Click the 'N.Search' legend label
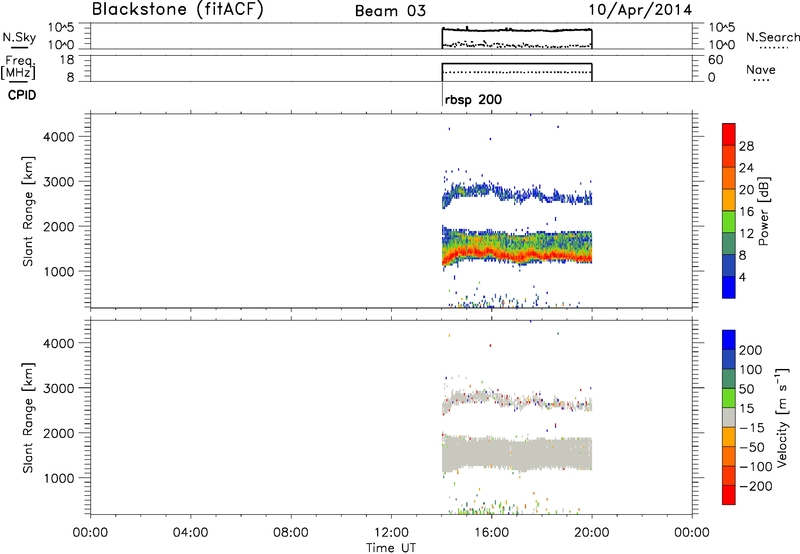800x554 pixels. tap(773, 37)
